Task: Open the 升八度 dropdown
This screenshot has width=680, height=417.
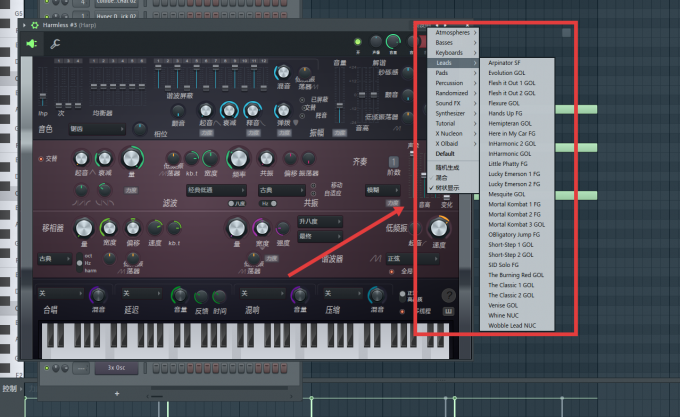Action: 320,222
